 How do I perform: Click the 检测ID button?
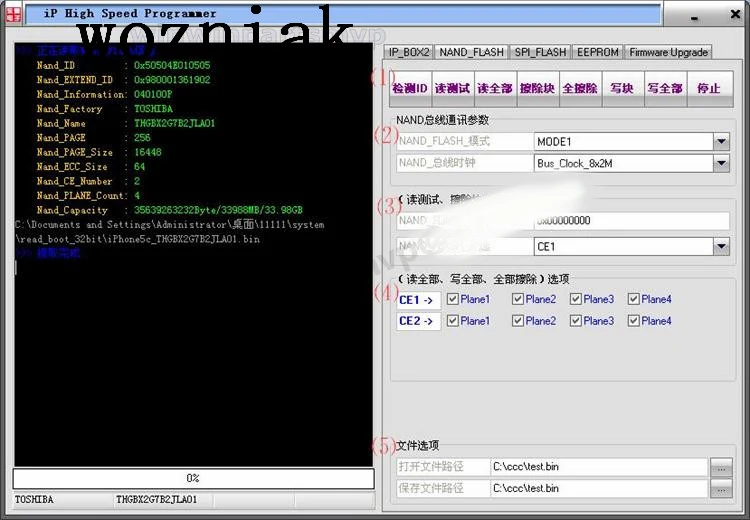[x=410, y=89]
